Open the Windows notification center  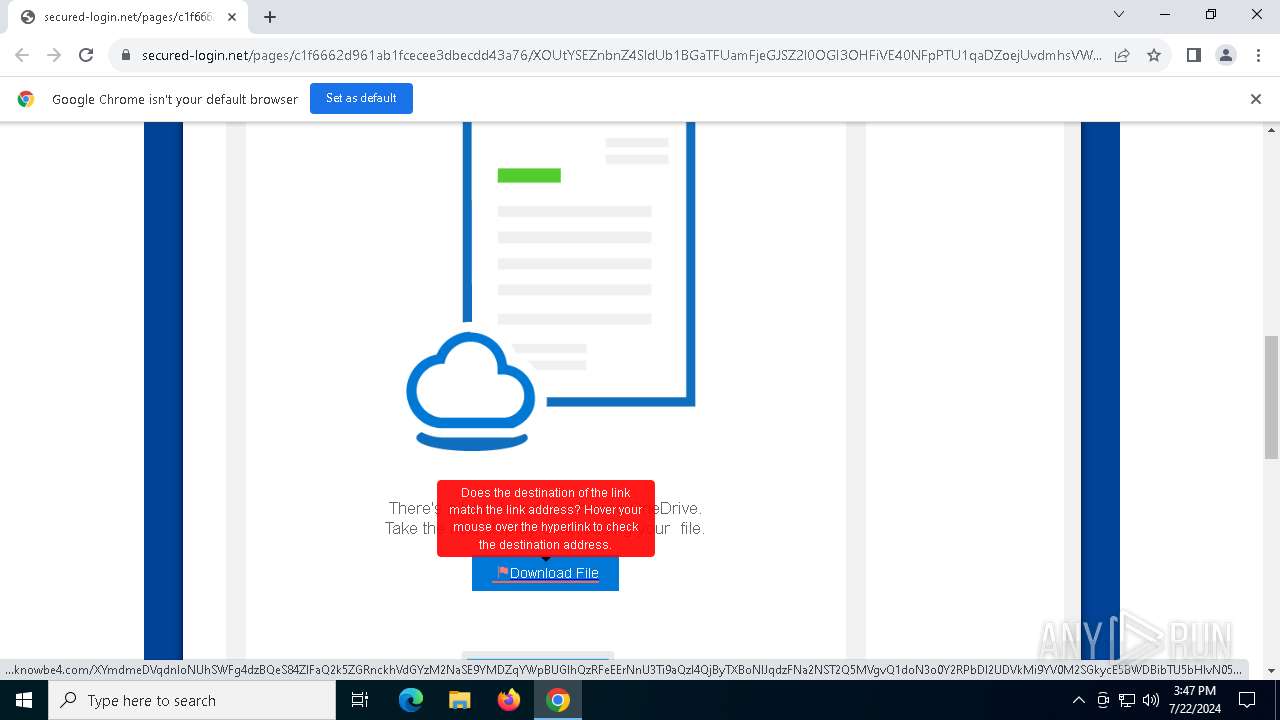pos(1247,700)
